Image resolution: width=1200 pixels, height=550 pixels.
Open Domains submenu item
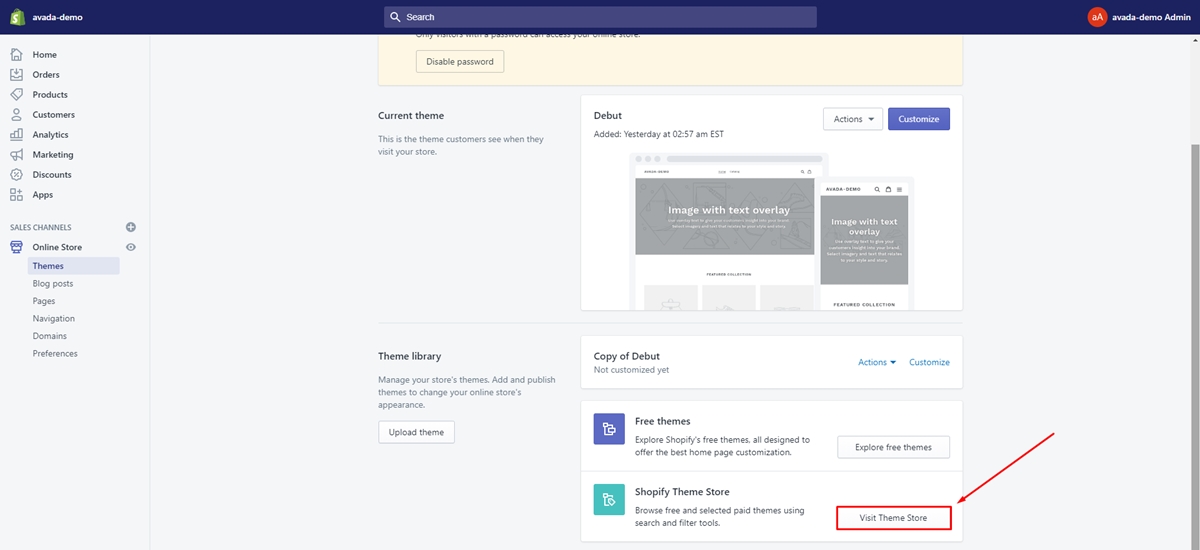pyautogui.click(x=50, y=336)
